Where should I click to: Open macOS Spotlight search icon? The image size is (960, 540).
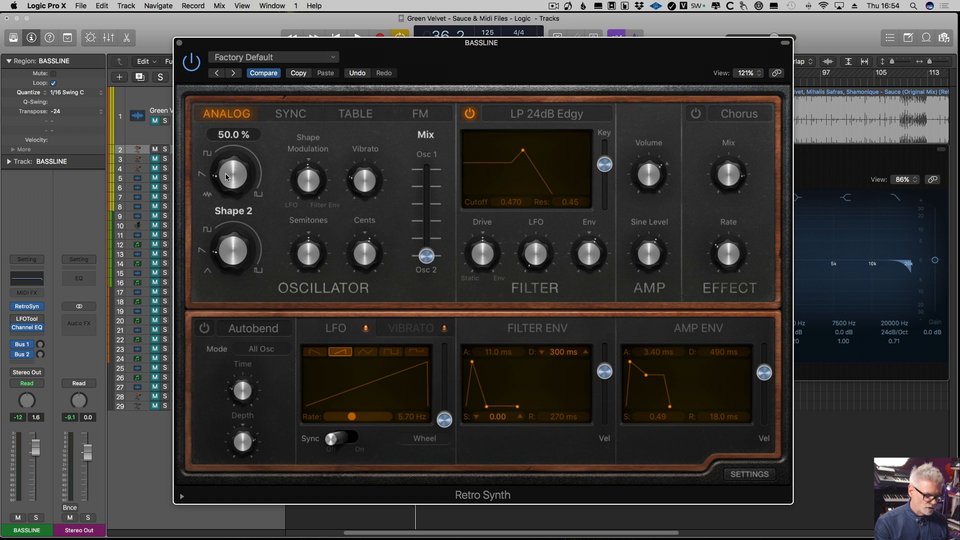pyautogui.click(x=913, y=6)
